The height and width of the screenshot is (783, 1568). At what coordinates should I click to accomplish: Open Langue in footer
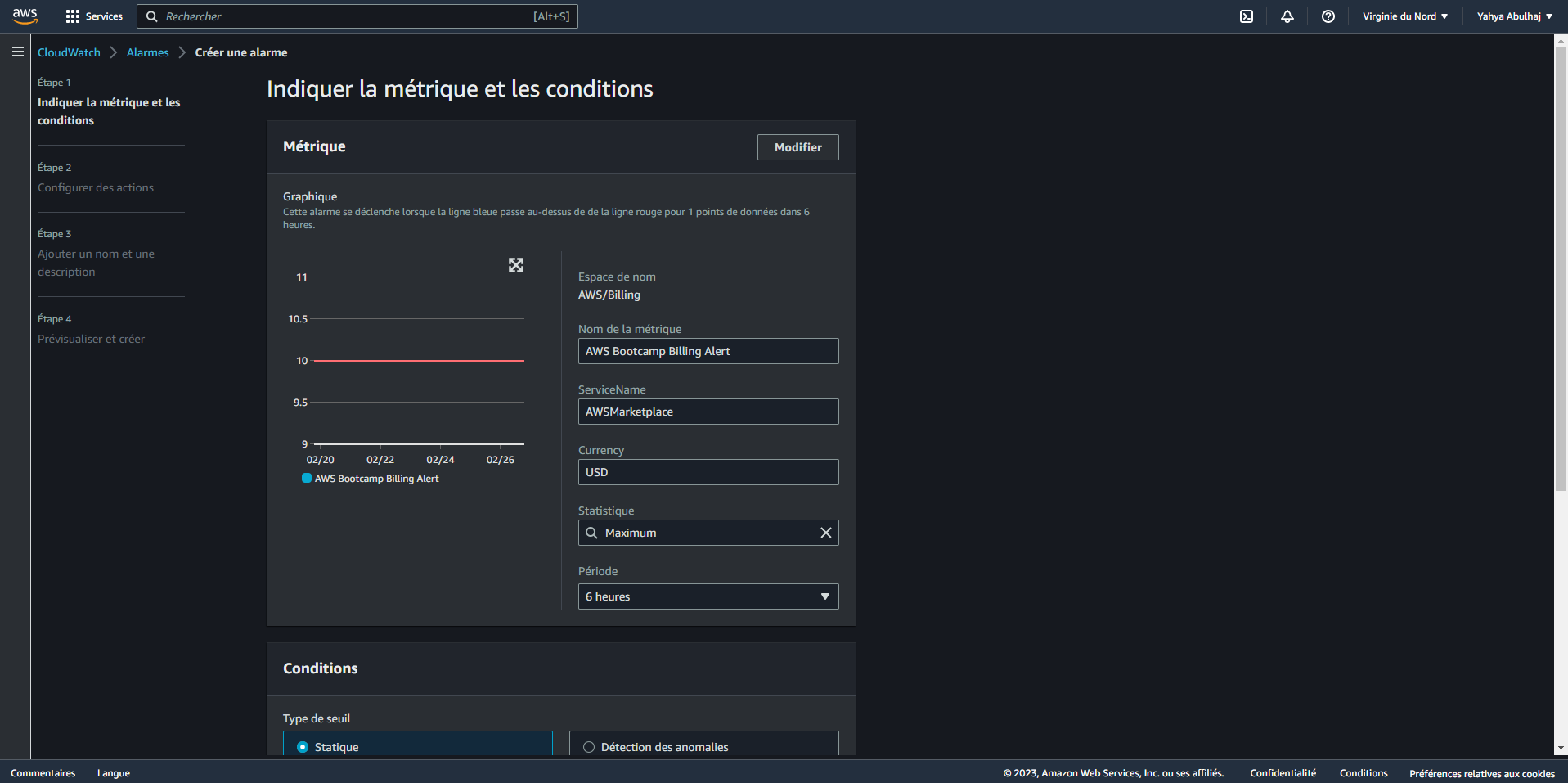coord(114,773)
